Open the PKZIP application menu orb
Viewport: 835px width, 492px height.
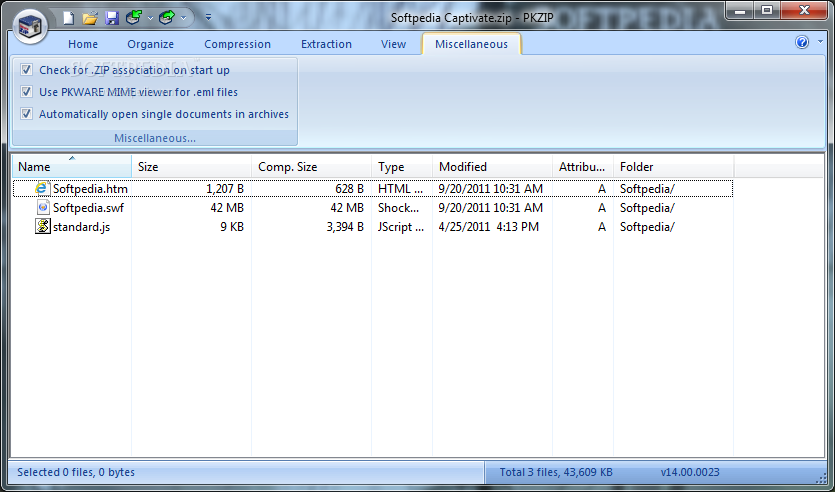click(x=30, y=25)
